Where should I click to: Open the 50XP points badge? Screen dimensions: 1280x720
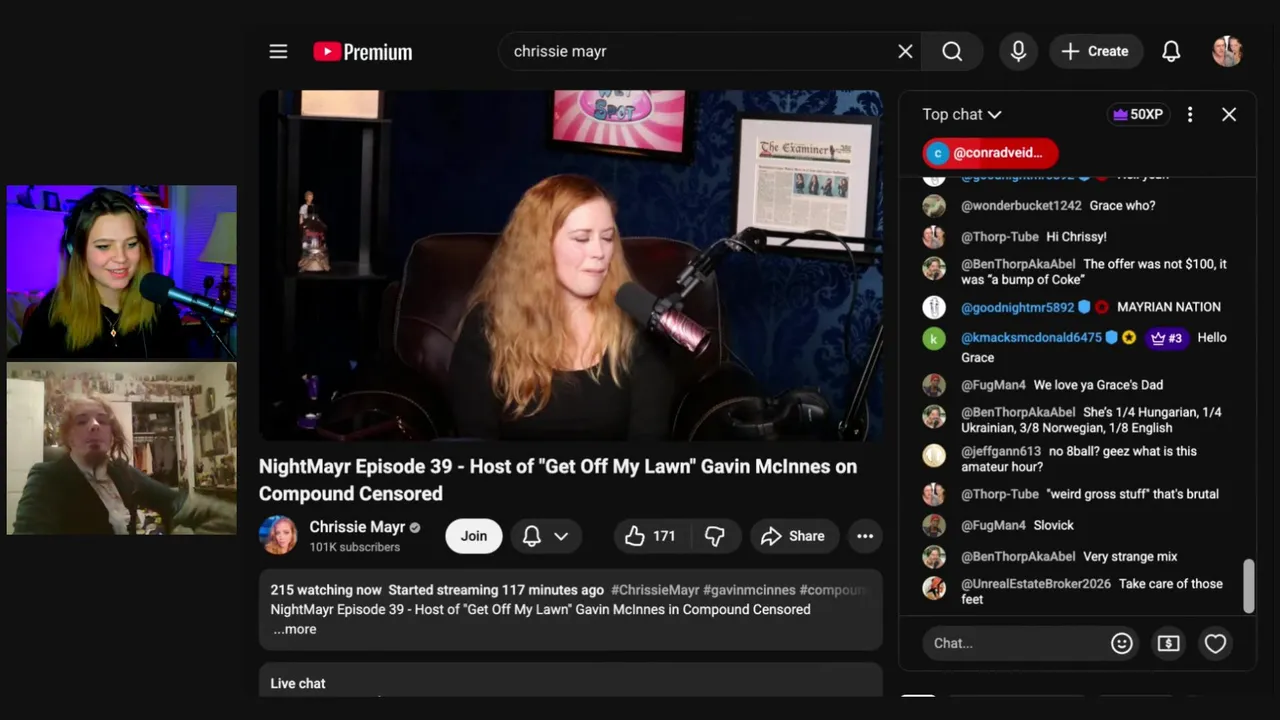(1138, 115)
